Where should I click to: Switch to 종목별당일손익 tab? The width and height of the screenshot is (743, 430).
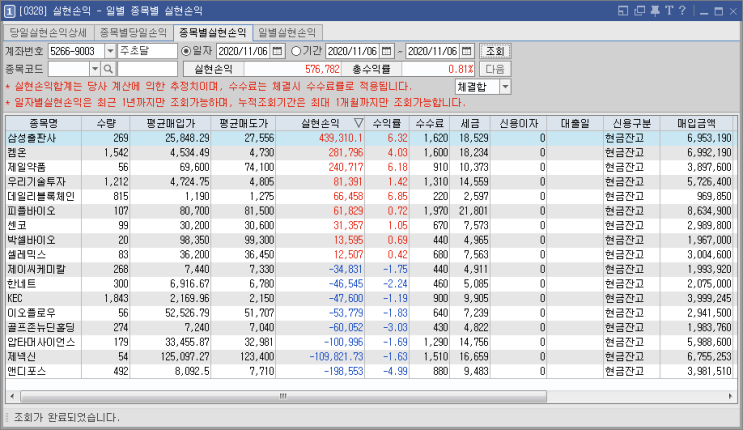pos(133,33)
